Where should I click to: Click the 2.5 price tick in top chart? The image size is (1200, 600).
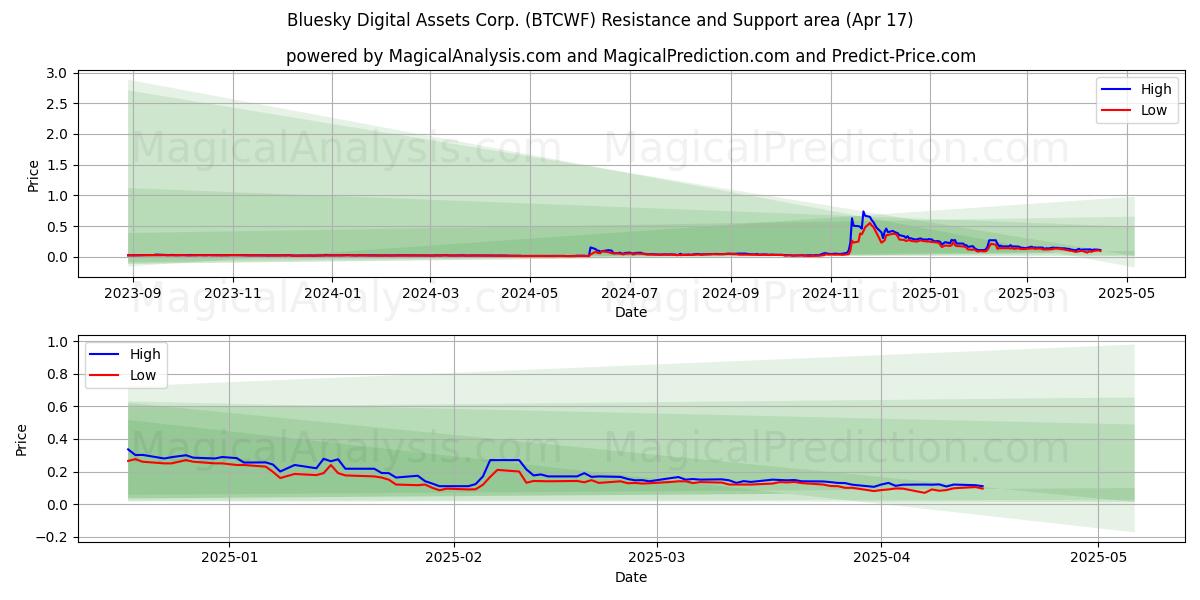pos(57,104)
